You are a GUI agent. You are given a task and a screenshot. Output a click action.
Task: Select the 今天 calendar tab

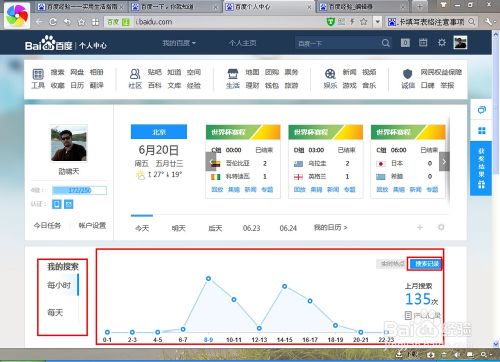tap(142, 228)
